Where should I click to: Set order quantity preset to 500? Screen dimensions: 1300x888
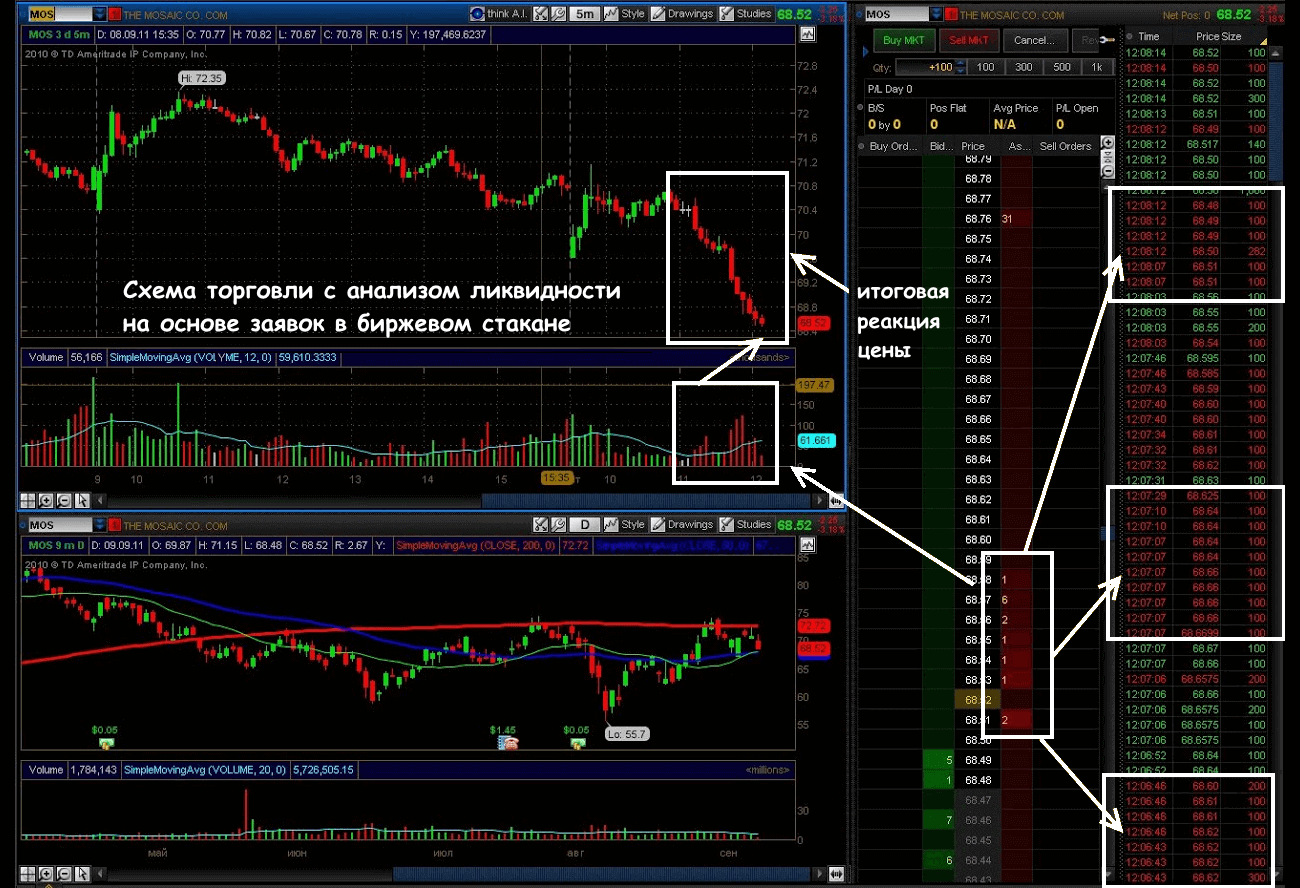pos(1061,67)
